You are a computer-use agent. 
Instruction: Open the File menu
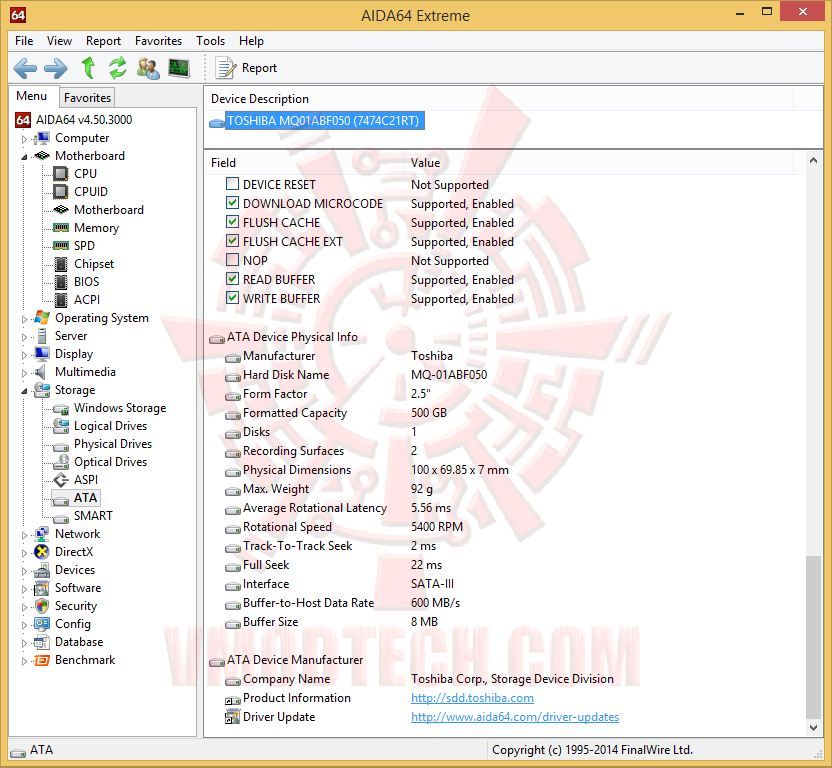pyautogui.click(x=24, y=41)
